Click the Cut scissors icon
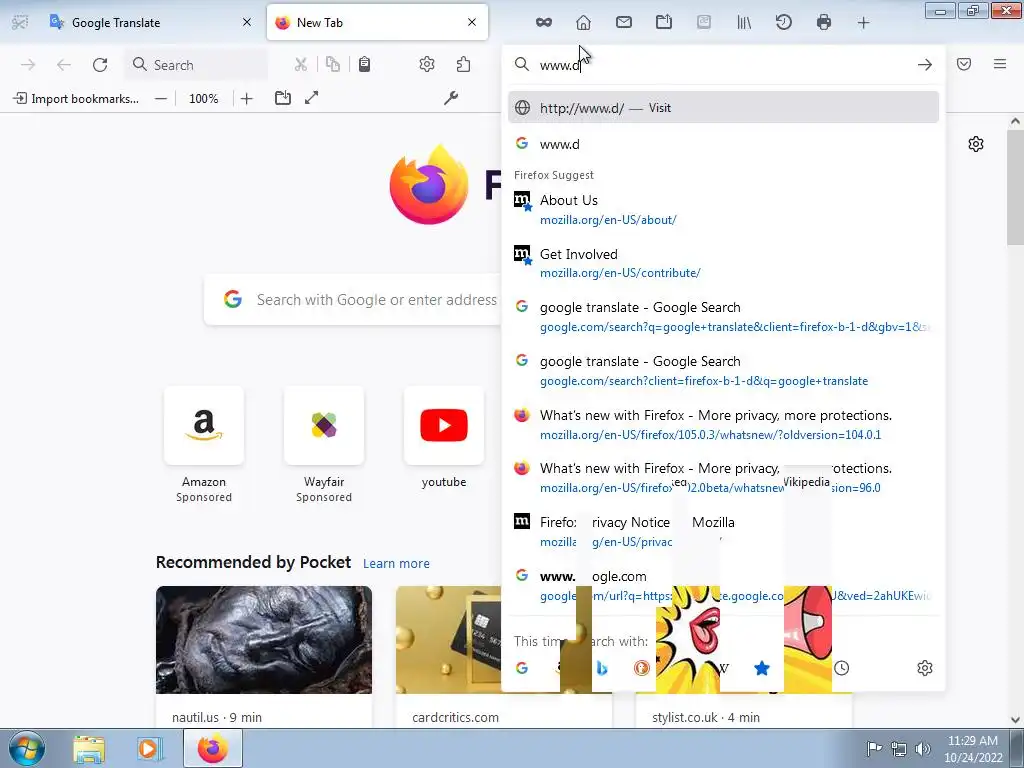1024x768 pixels. (x=300, y=64)
